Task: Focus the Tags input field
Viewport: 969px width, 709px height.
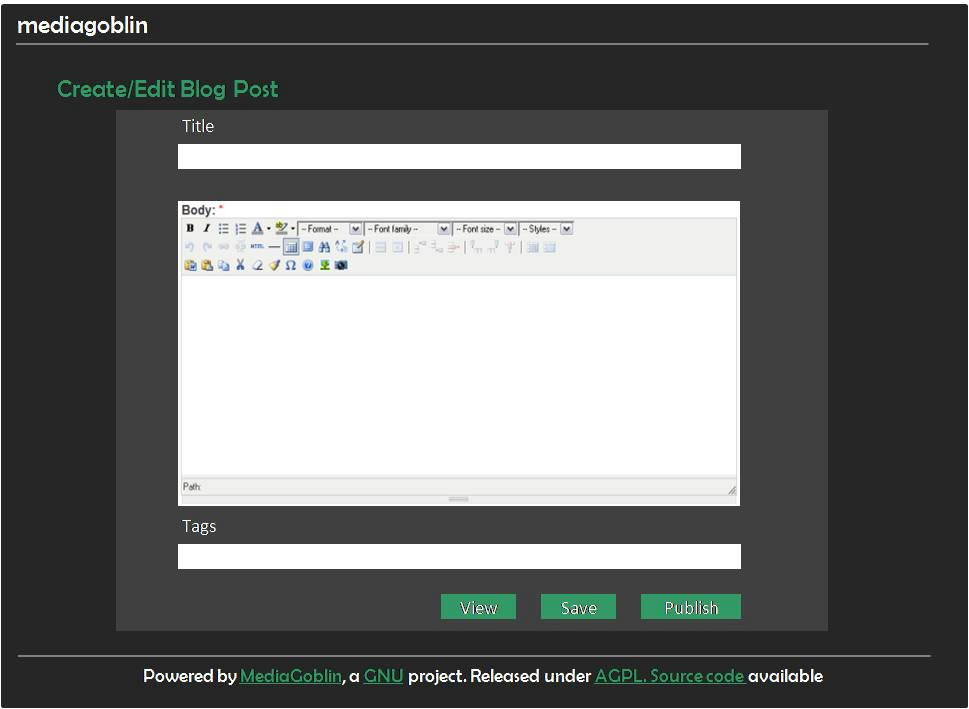Action: point(459,556)
